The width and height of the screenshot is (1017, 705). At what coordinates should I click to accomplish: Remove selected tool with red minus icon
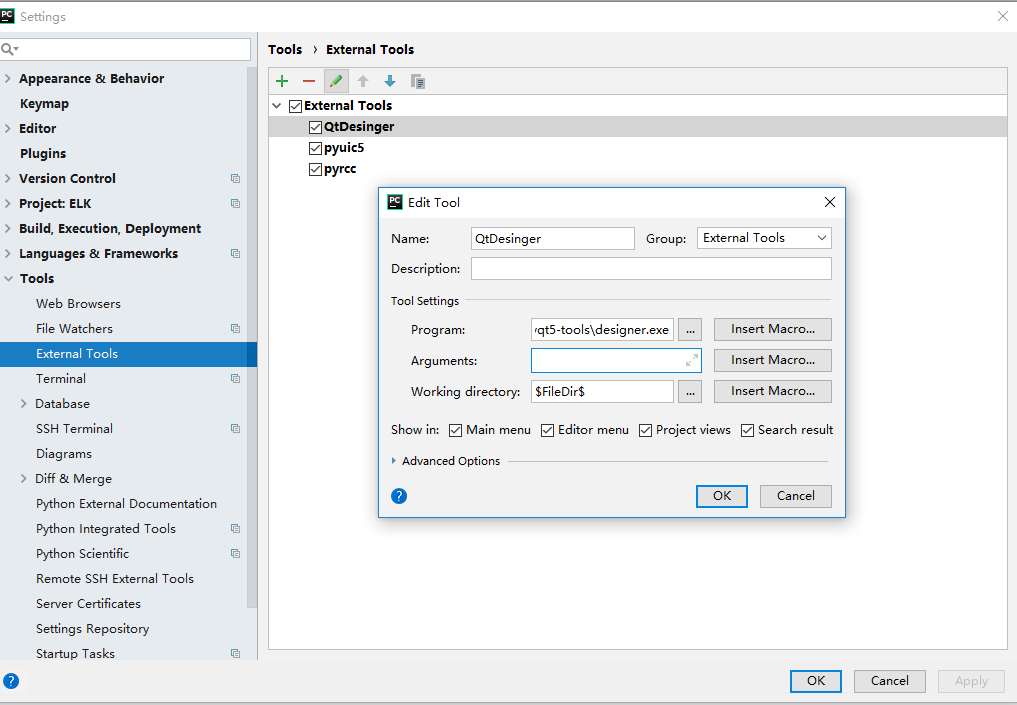[309, 81]
